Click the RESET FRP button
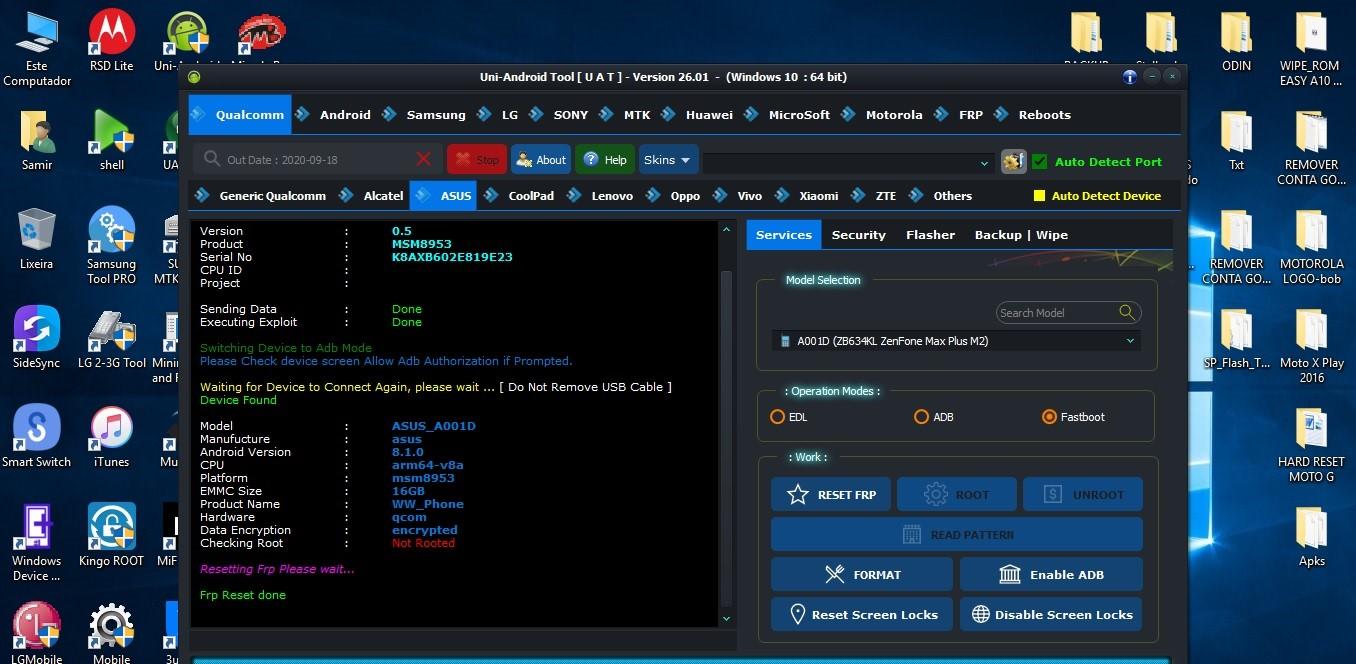Viewport: 1356px width, 664px height. point(831,495)
